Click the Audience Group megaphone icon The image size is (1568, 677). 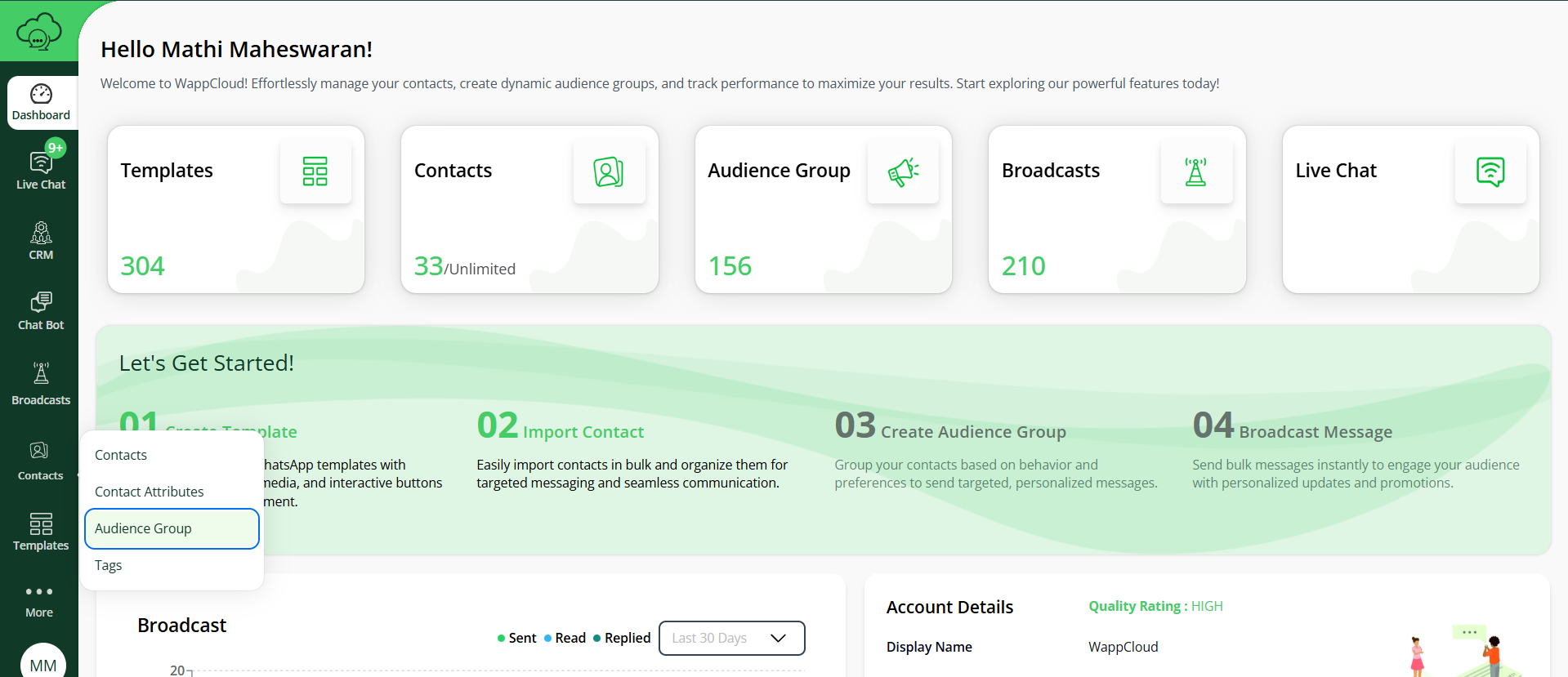[x=903, y=171]
